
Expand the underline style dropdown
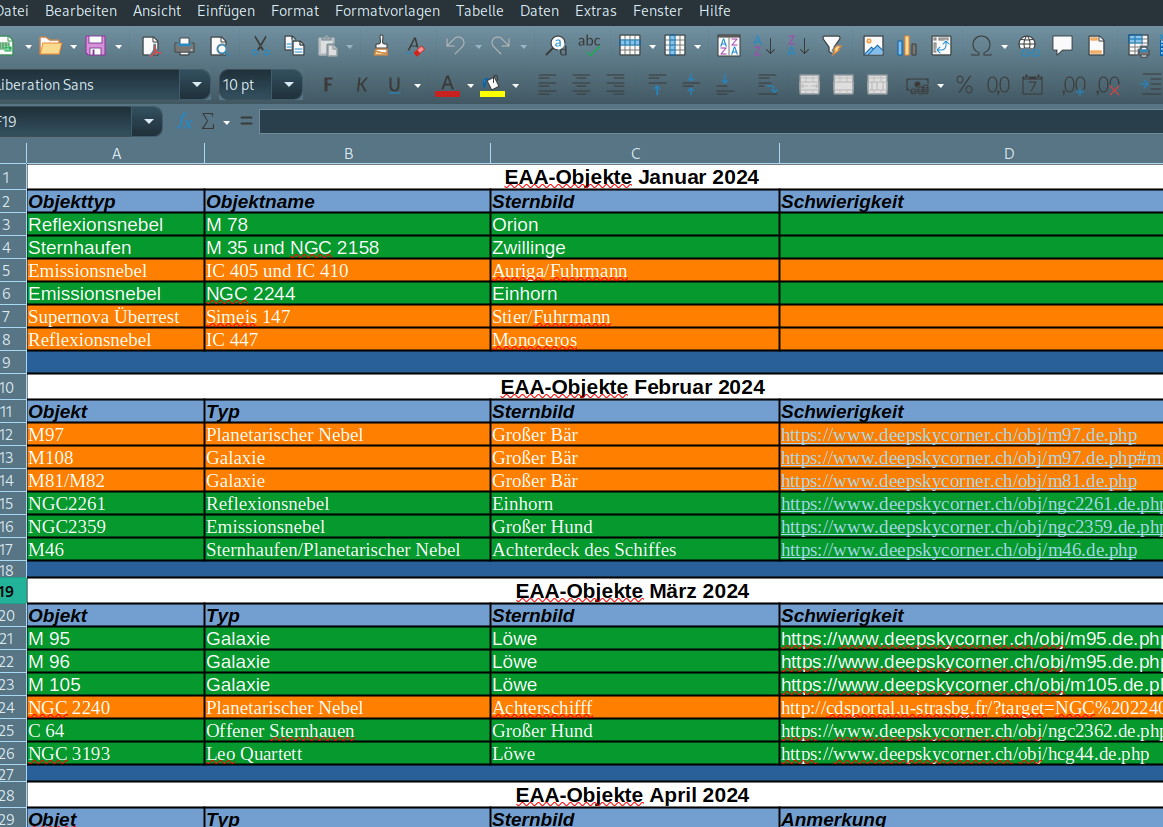[418, 86]
